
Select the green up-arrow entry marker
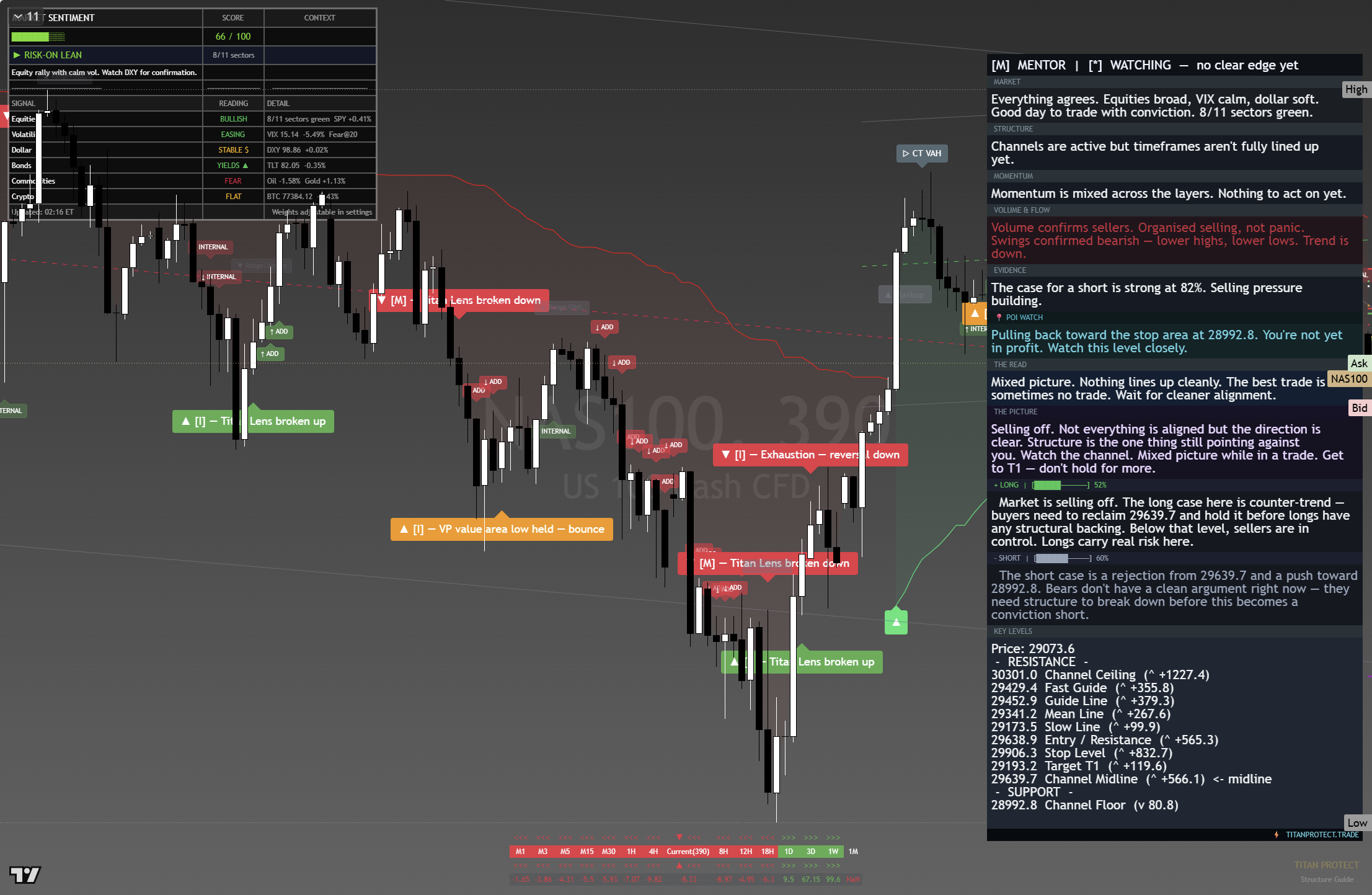(x=896, y=622)
